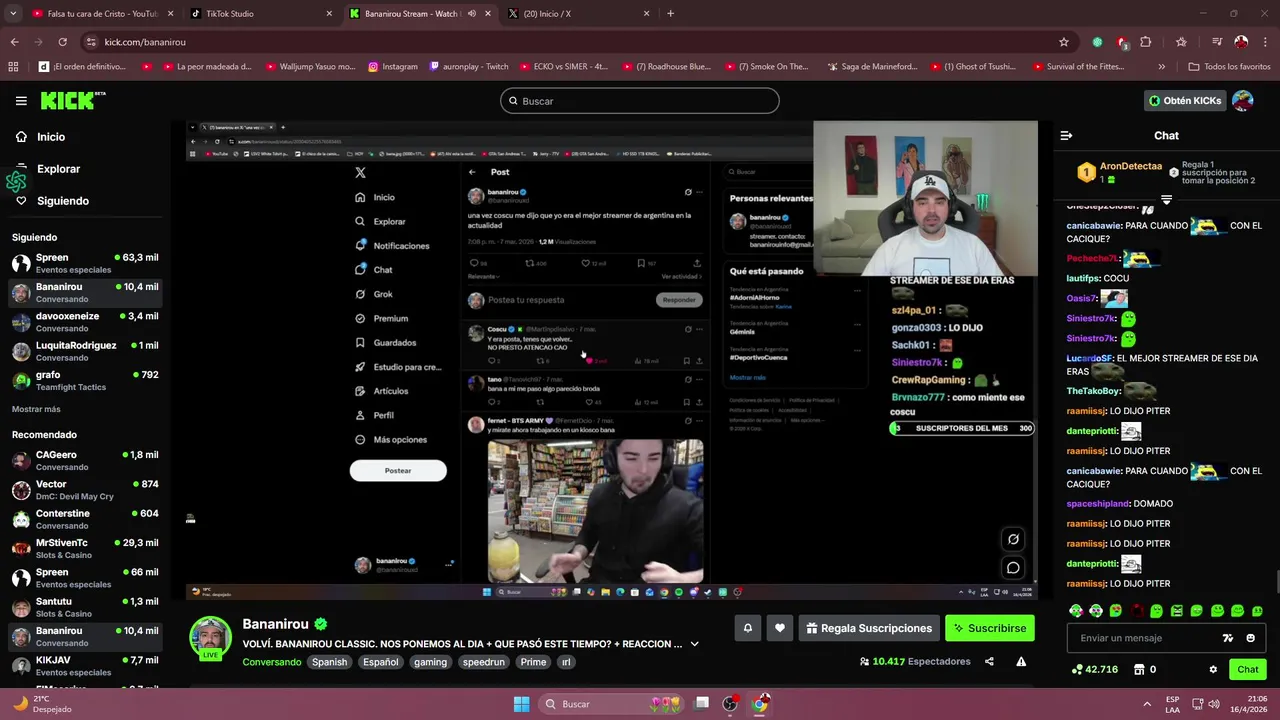Open the emoji smiley picker in chat

click(x=1250, y=638)
